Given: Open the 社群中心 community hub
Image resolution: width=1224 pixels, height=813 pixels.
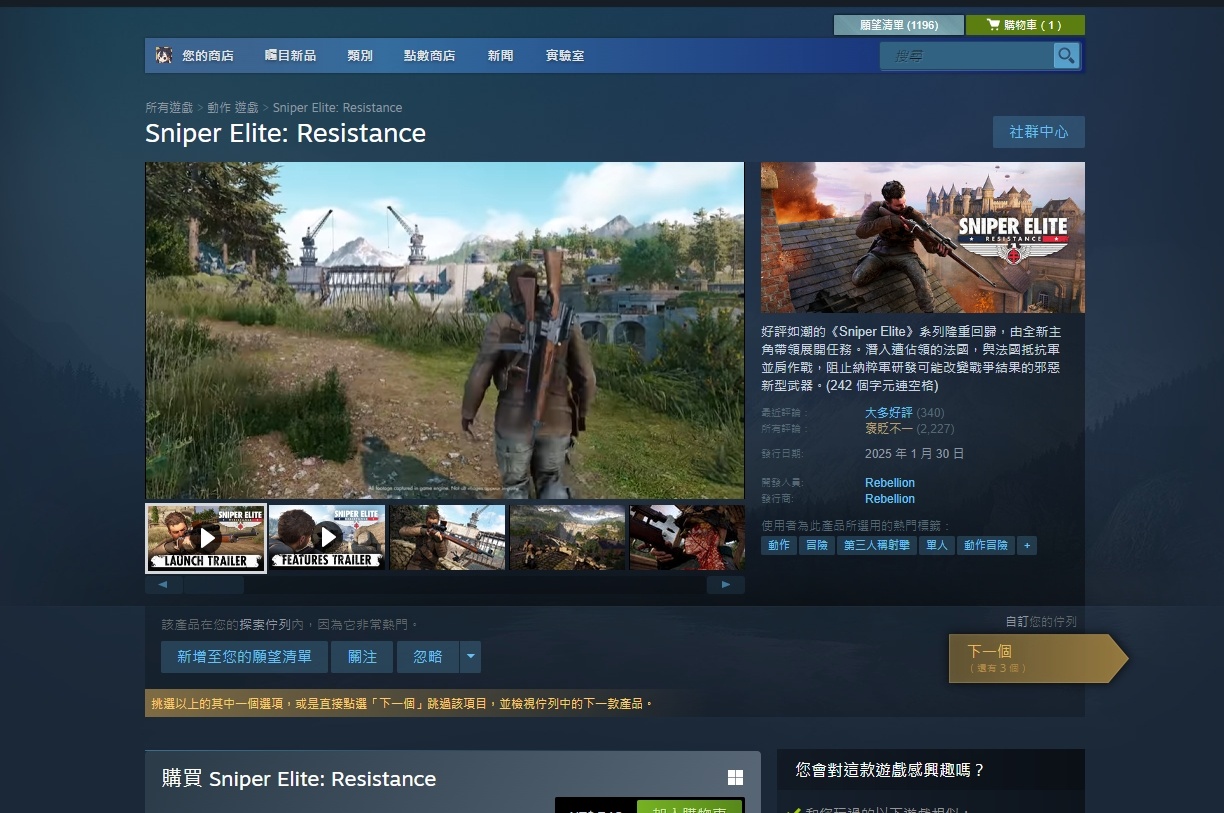Looking at the screenshot, I should [1039, 132].
